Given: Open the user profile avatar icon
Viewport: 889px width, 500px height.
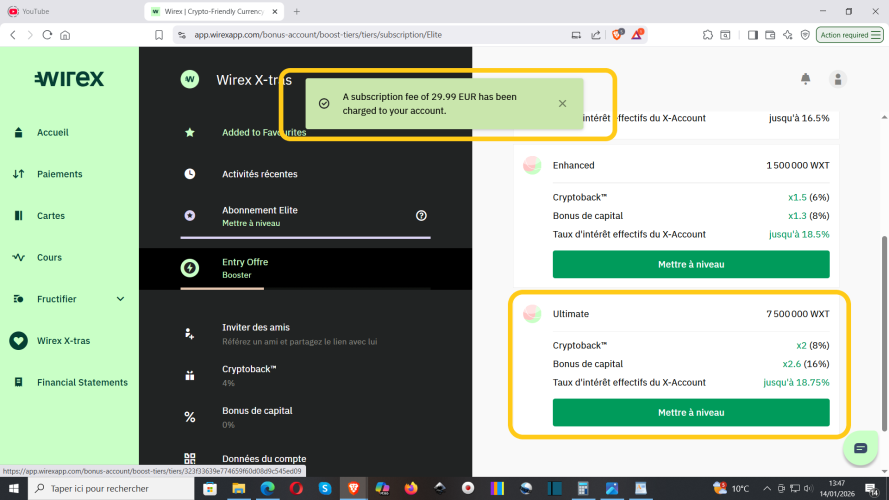Looking at the screenshot, I should (838, 79).
